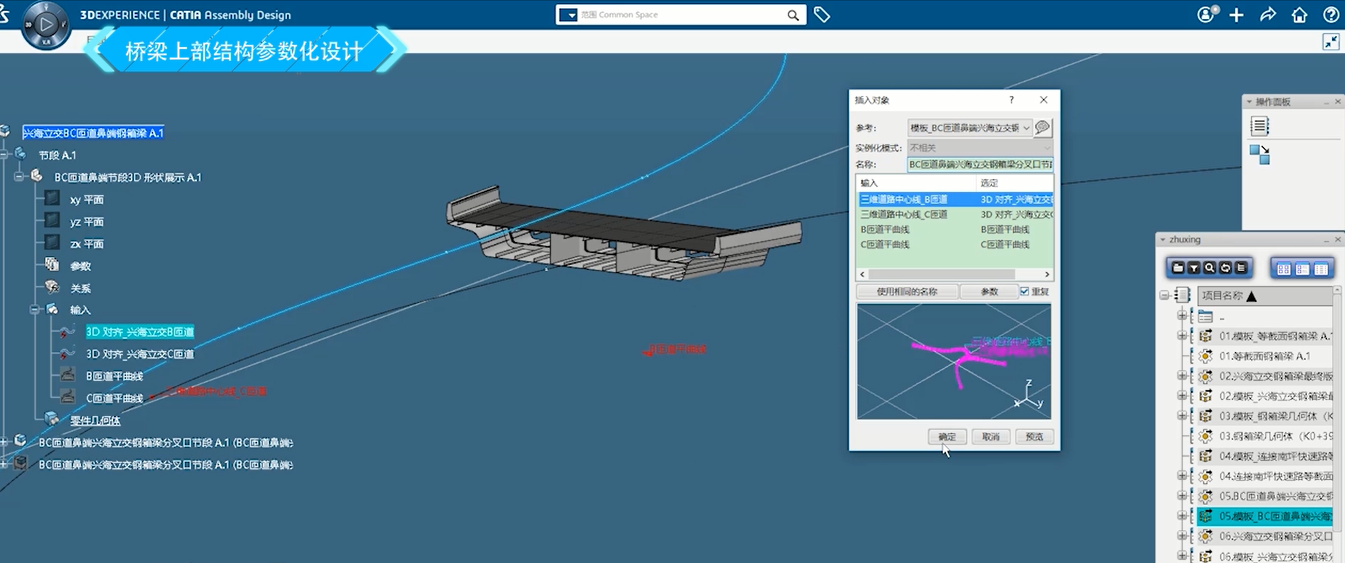Select row 三维道路中心线_C匝道
The height and width of the screenshot is (563, 1345).
pos(955,214)
